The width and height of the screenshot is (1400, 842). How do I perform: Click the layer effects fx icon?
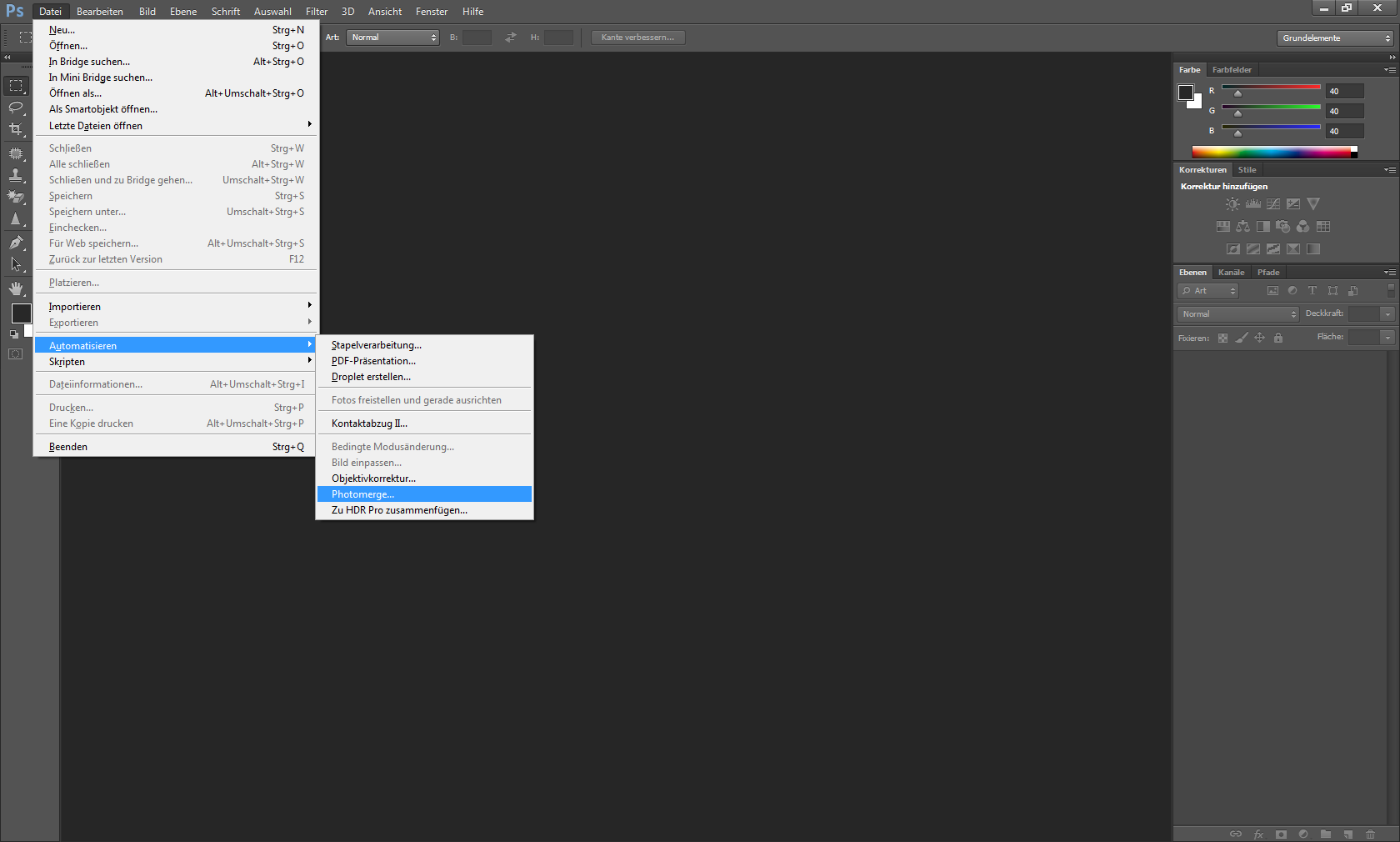point(1258,834)
